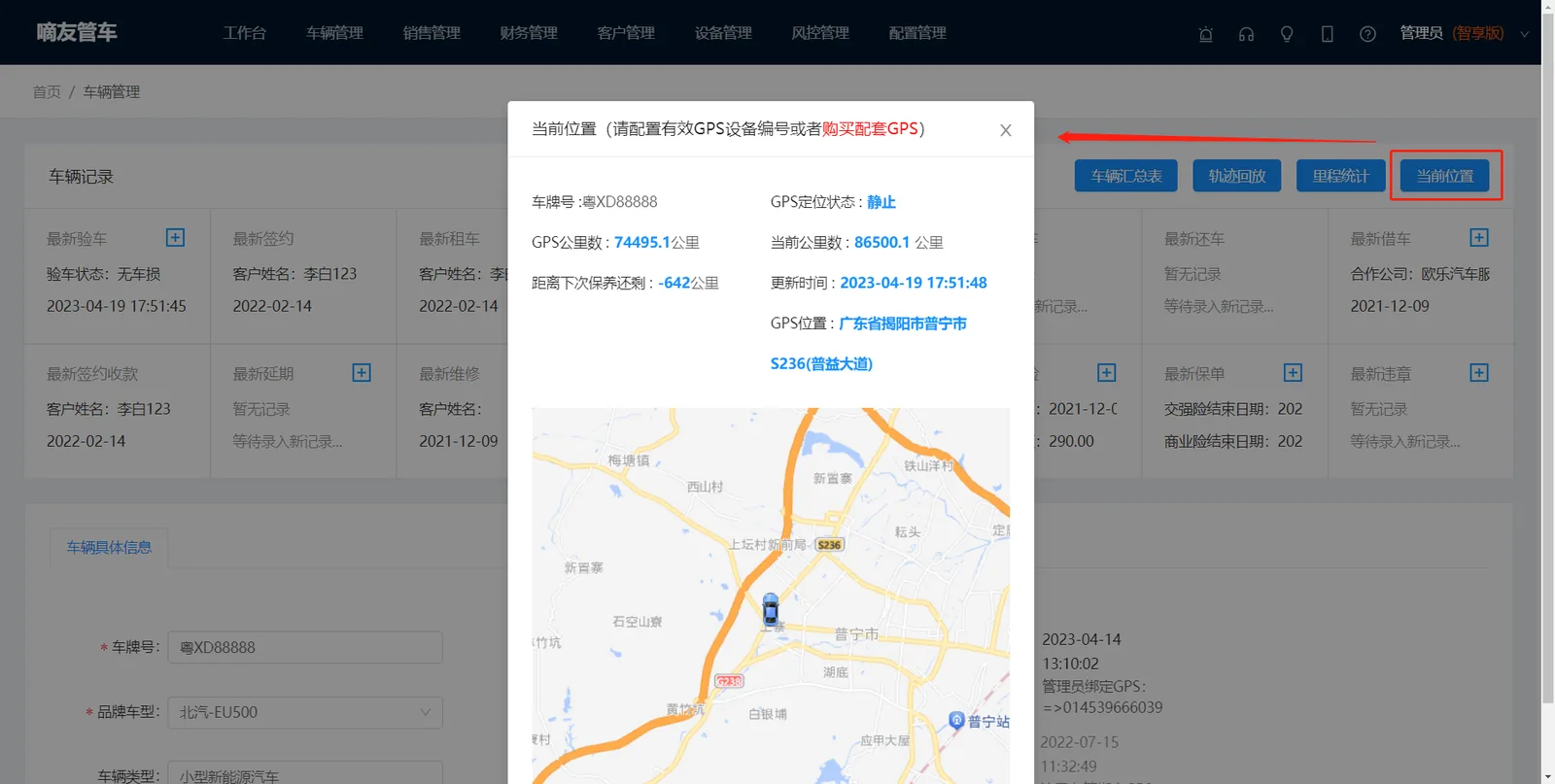Image resolution: width=1555 pixels, height=784 pixels.
Task: Add new record for 最新违章
Action: coord(1479,372)
